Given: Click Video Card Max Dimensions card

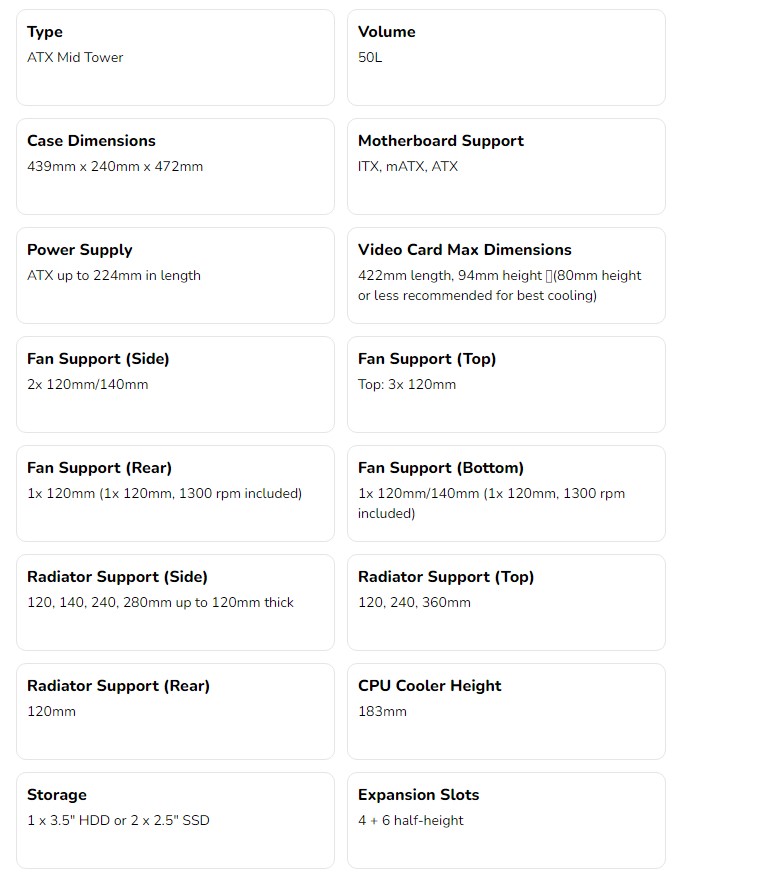Looking at the screenshot, I should [506, 276].
